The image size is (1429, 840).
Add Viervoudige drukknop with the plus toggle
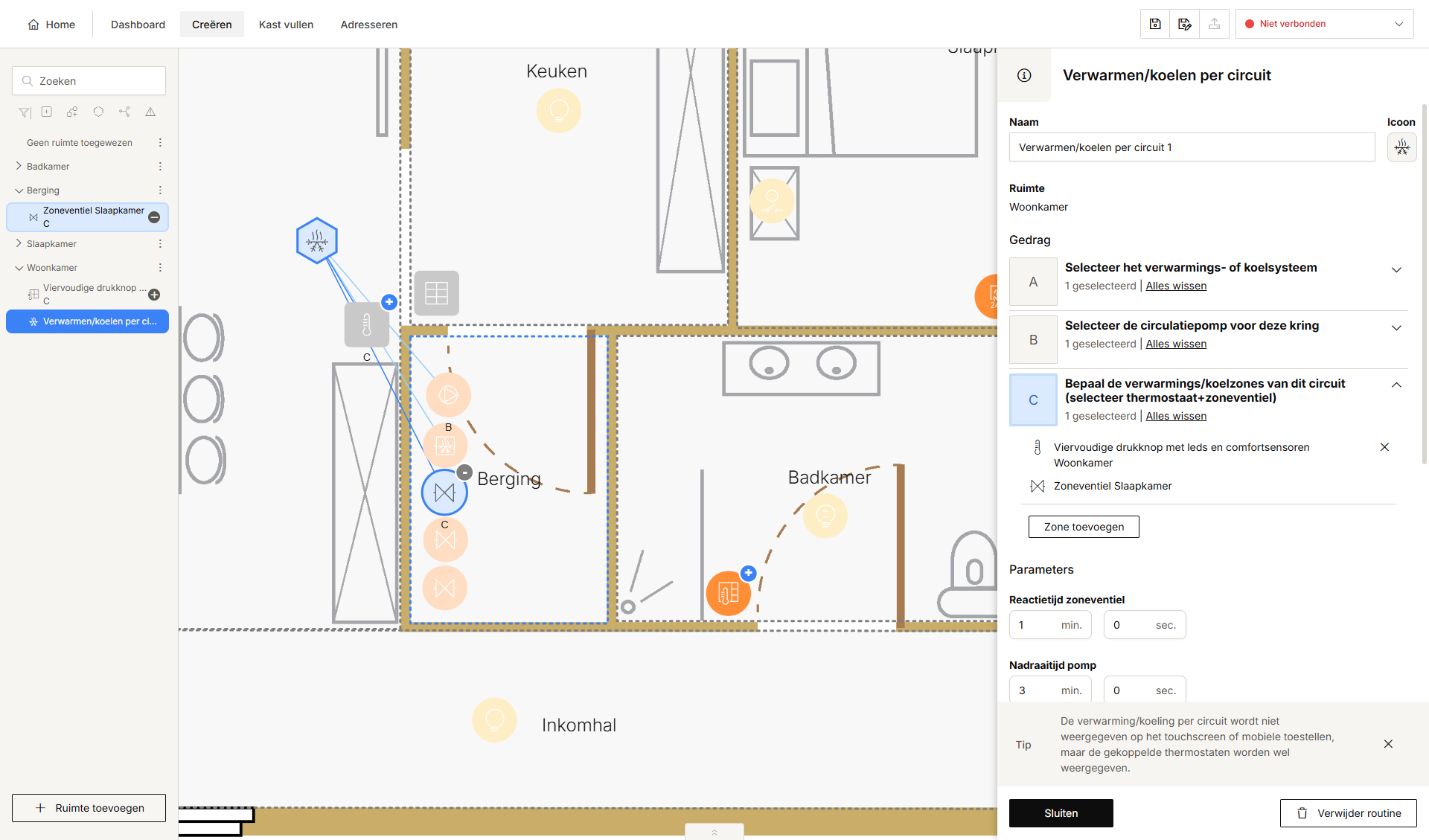[154, 295]
